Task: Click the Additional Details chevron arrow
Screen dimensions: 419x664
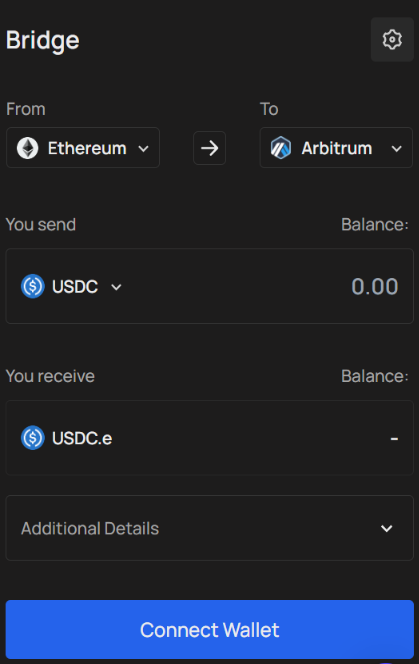Action: tap(386, 528)
